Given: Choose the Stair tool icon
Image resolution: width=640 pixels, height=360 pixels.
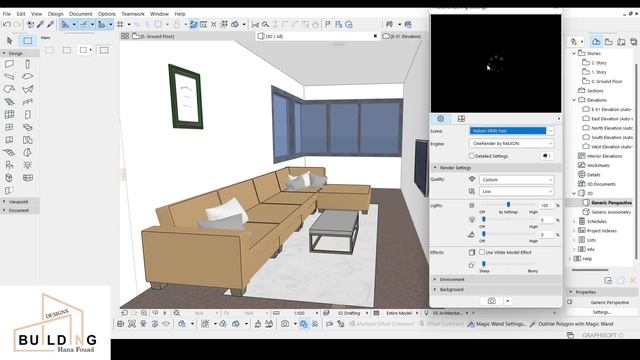Looking at the screenshot, I should point(9,102).
